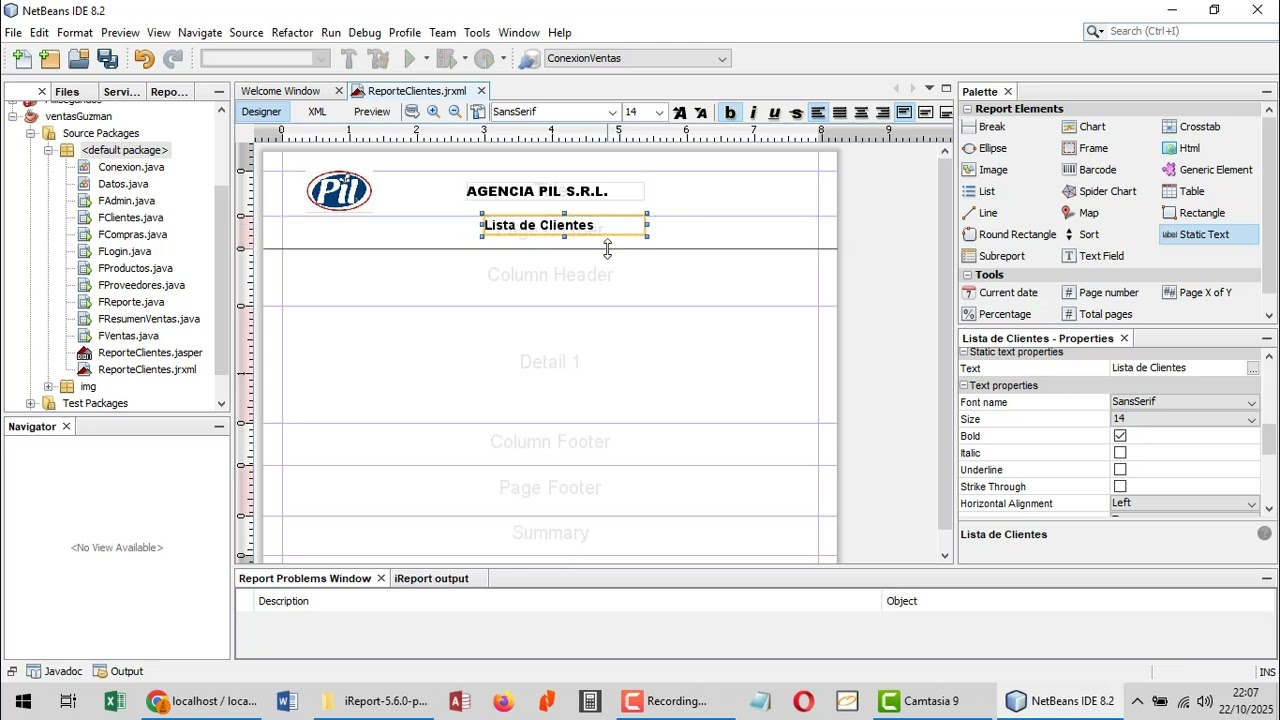
Task: Expand the Test Packages node
Action: click(30, 404)
